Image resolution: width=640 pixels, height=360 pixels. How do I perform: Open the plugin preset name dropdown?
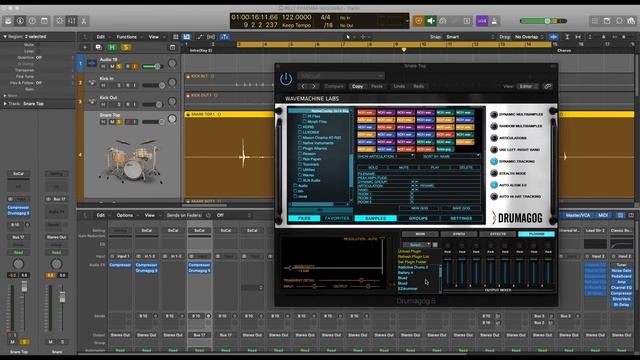(x=341, y=76)
